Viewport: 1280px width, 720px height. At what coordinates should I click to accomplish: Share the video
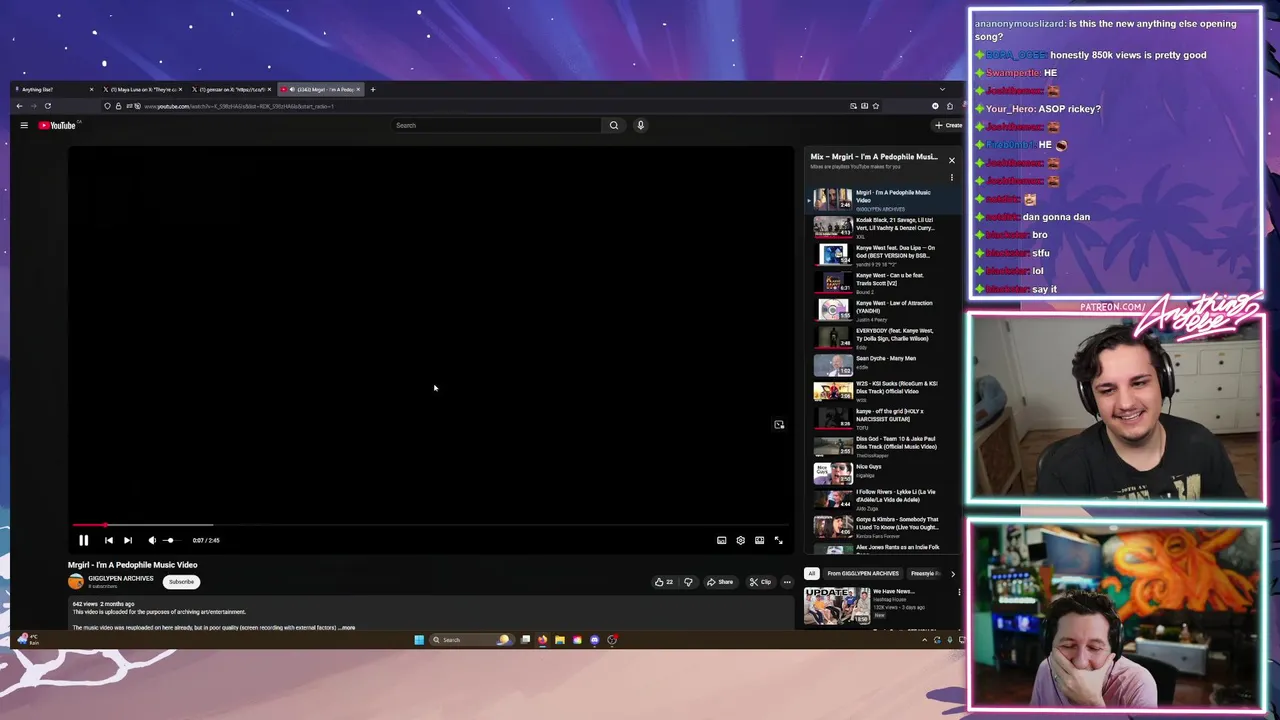point(720,582)
